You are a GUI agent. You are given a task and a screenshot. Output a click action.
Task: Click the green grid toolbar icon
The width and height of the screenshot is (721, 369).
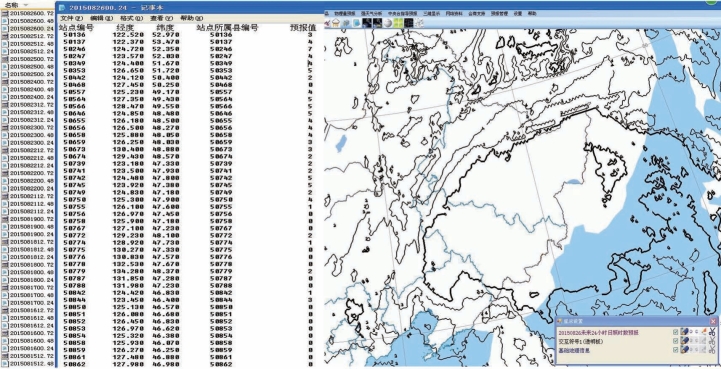(x=399, y=23)
